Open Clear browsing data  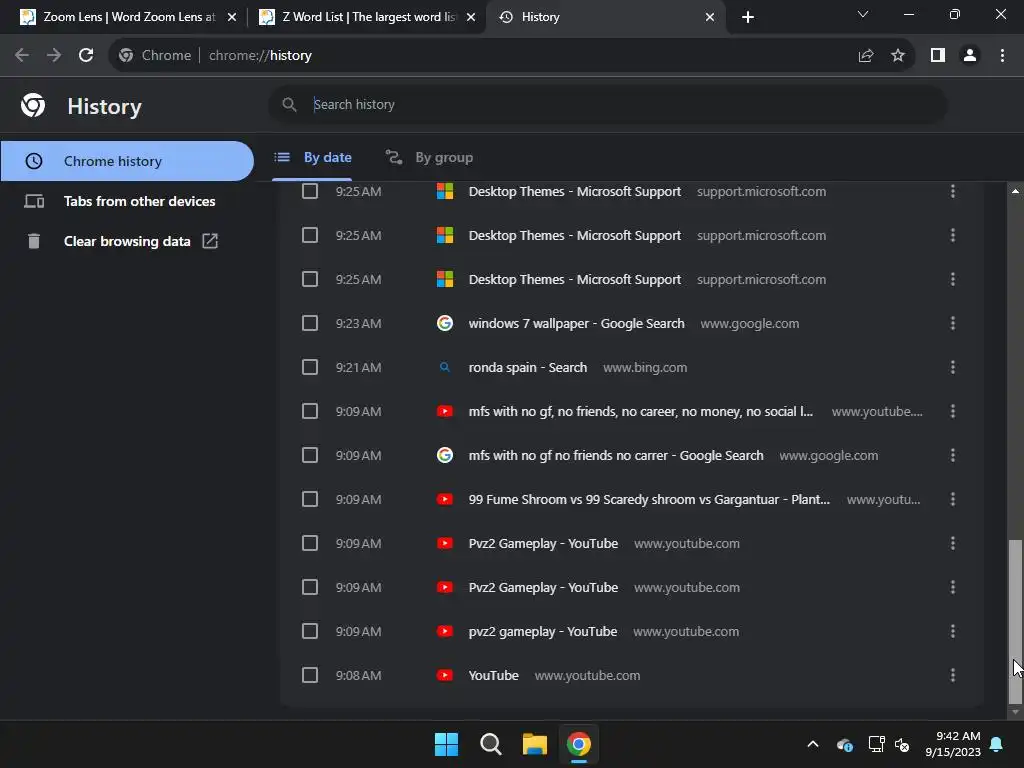click(127, 241)
